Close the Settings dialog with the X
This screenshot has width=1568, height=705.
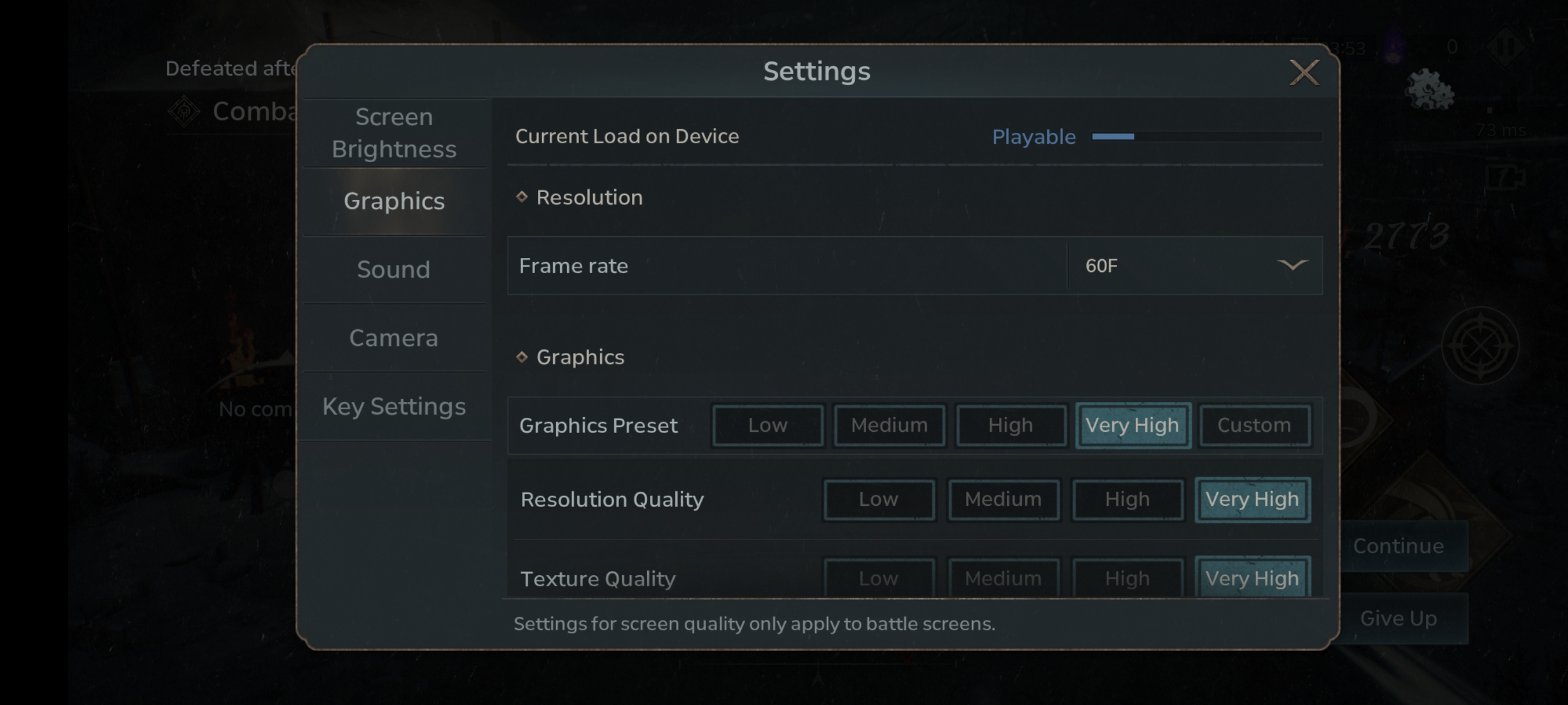1304,72
